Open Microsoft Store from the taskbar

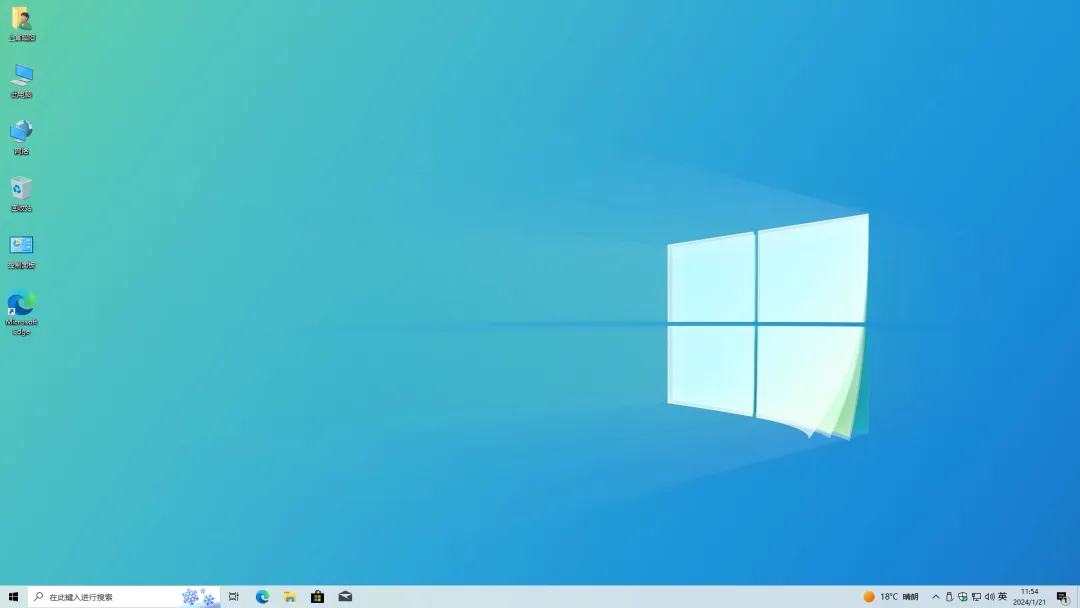317,596
